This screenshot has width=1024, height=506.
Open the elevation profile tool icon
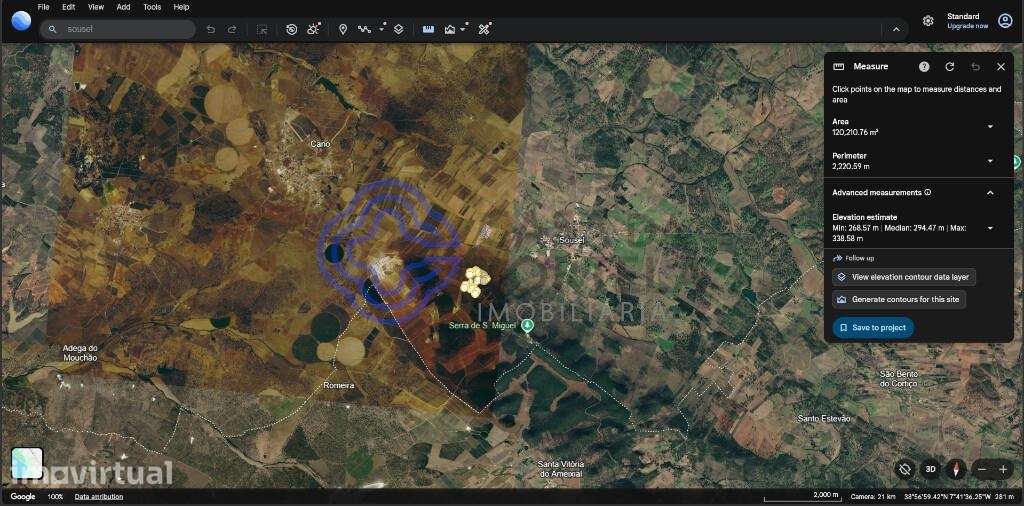pos(450,29)
